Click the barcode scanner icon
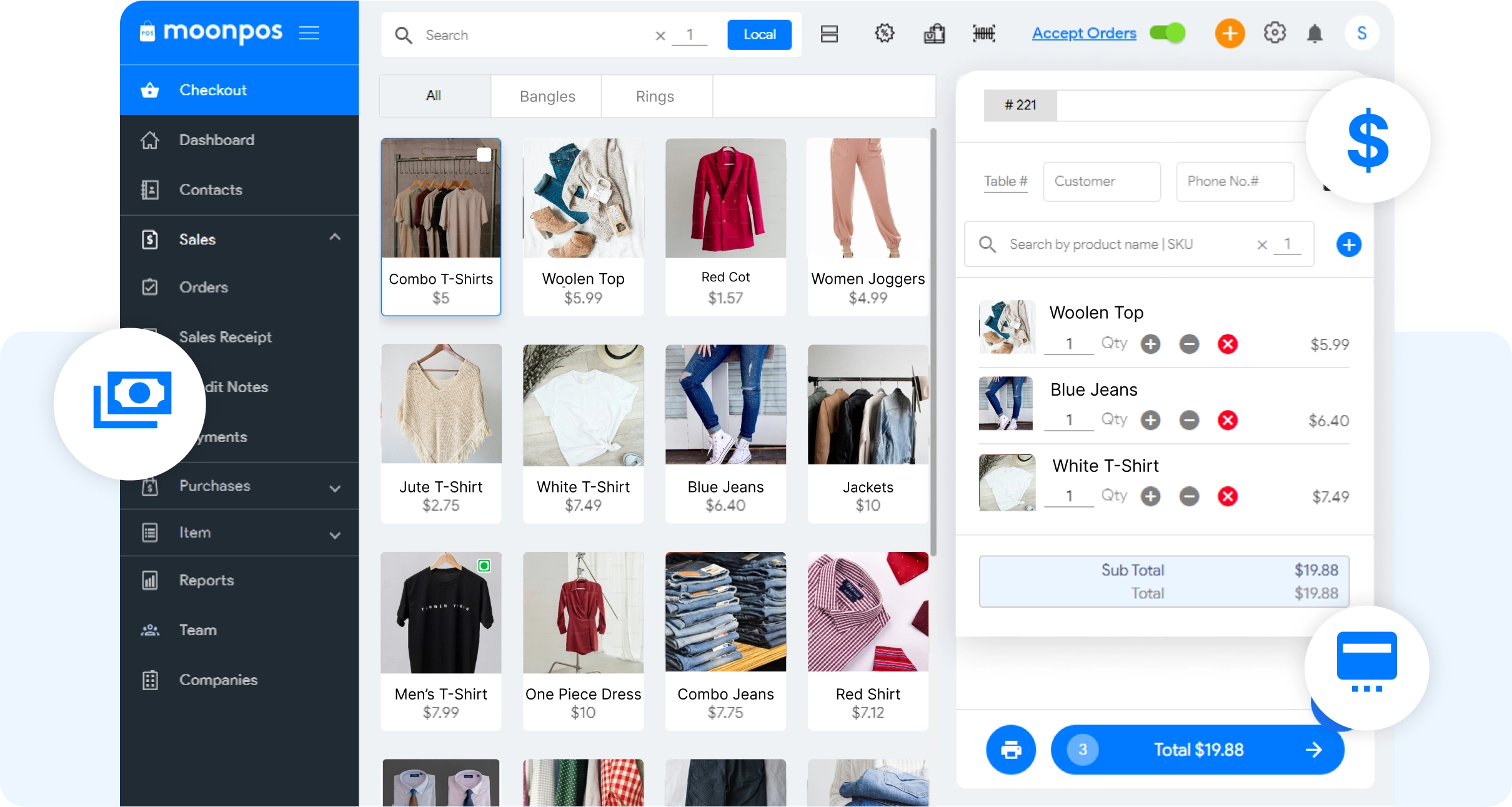 pyautogui.click(x=984, y=34)
